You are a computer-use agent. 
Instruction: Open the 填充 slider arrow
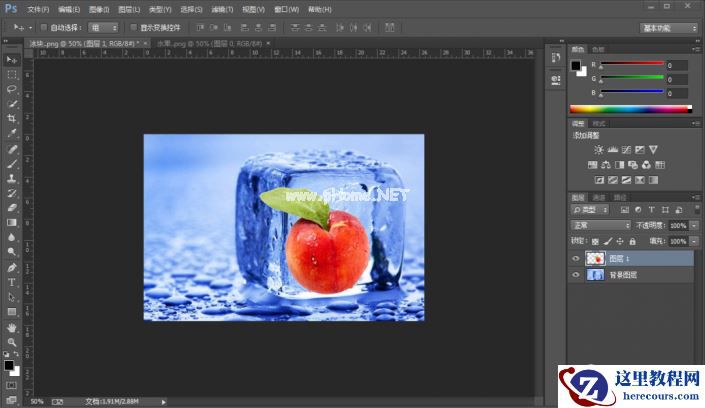tap(695, 242)
